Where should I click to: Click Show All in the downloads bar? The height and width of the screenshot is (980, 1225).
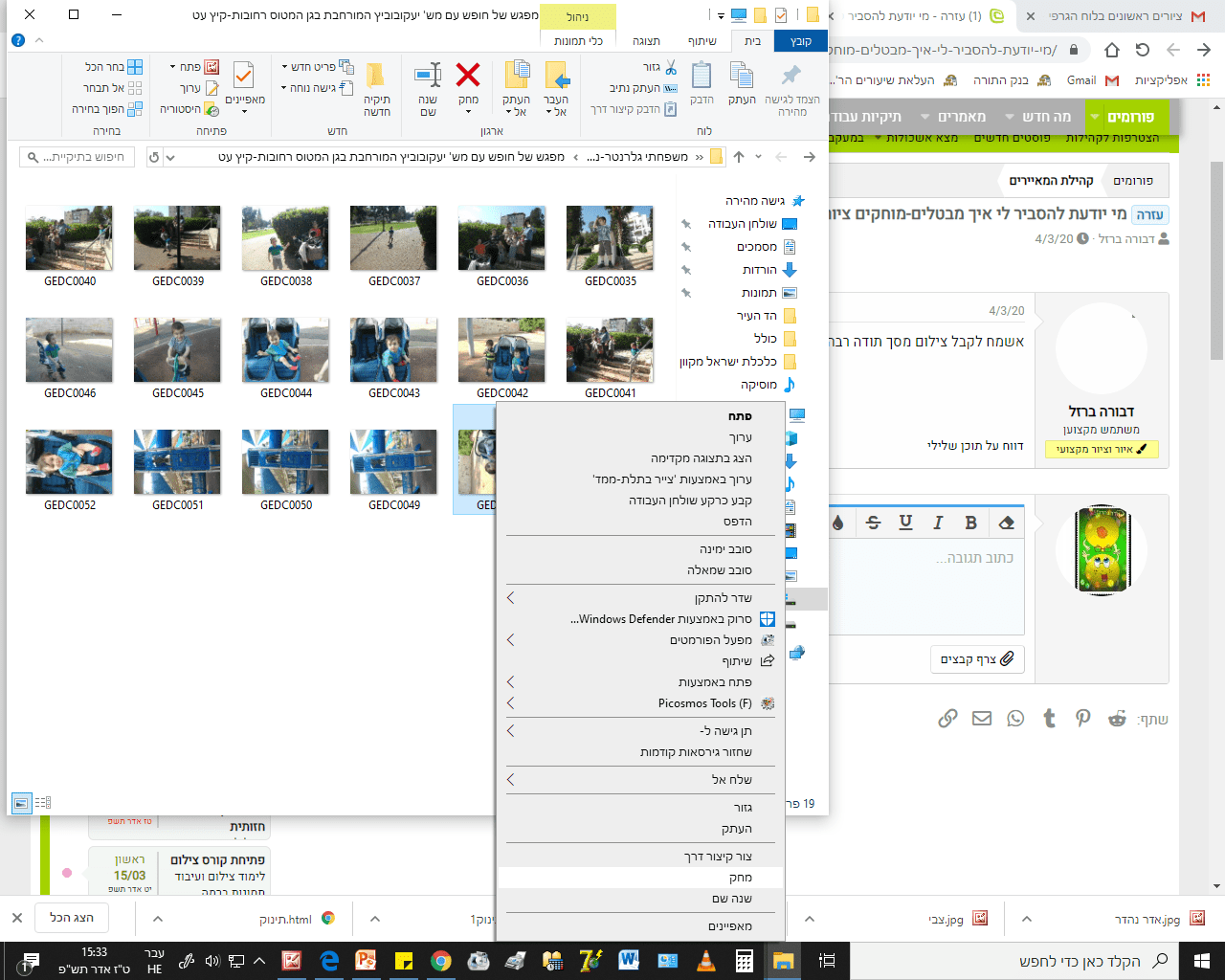(72, 918)
